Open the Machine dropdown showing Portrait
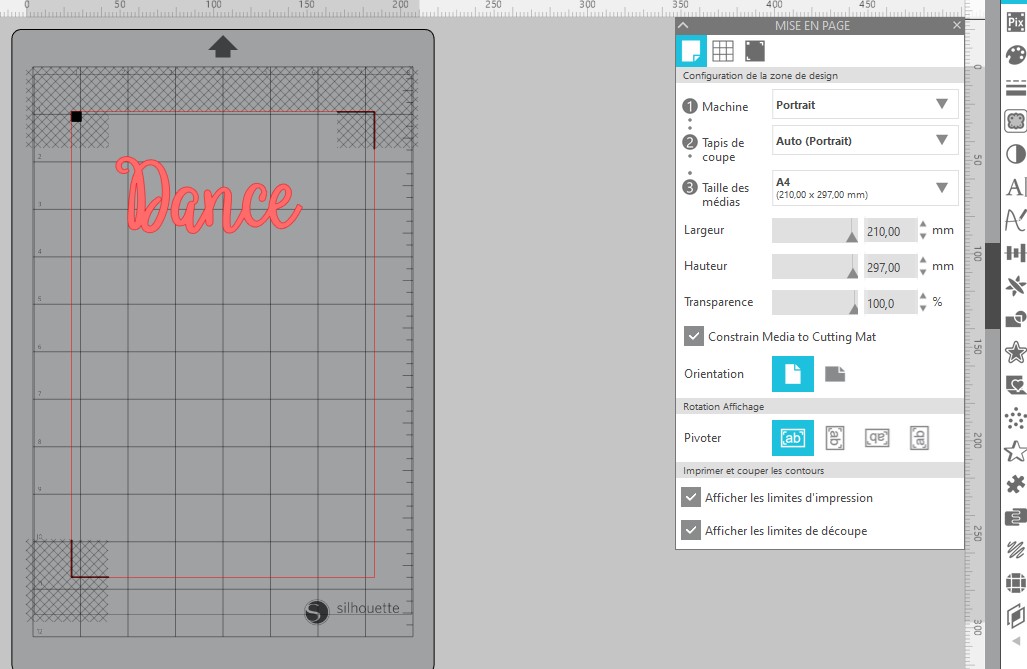Image resolution: width=1027 pixels, height=669 pixels. pyautogui.click(x=863, y=104)
